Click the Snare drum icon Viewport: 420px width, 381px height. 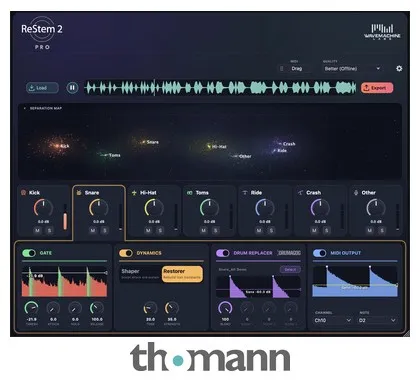(79, 193)
